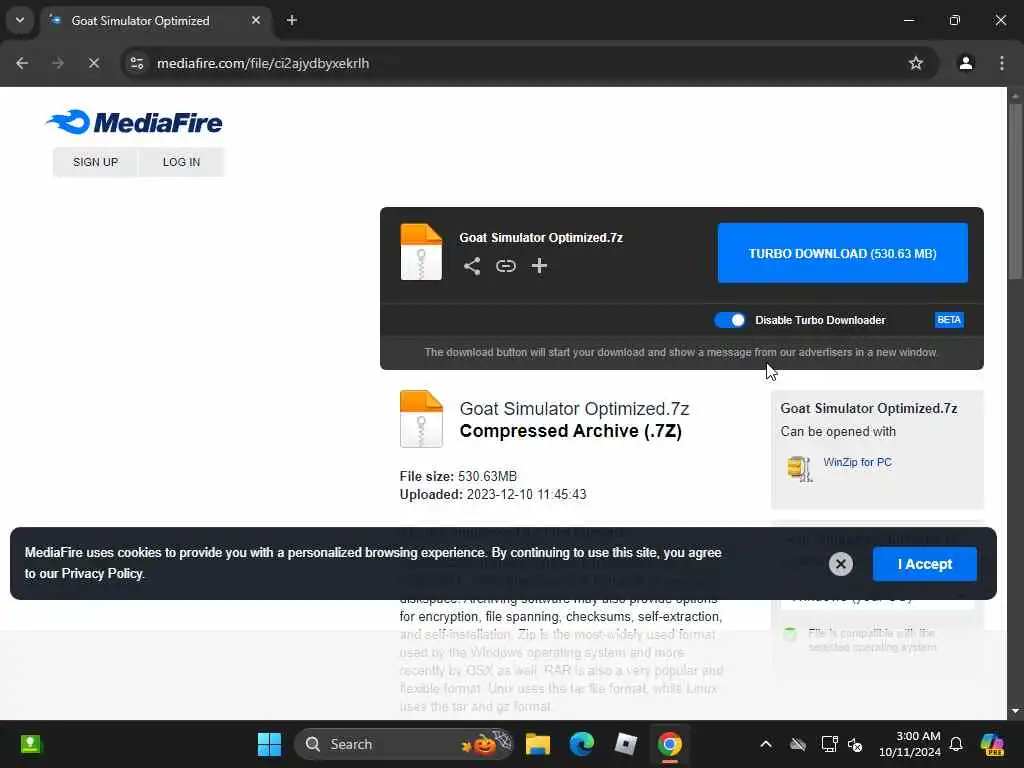Click the SIGN UP button
The width and height of the screenshot is (1024, 768).
(x=95, y=162)
